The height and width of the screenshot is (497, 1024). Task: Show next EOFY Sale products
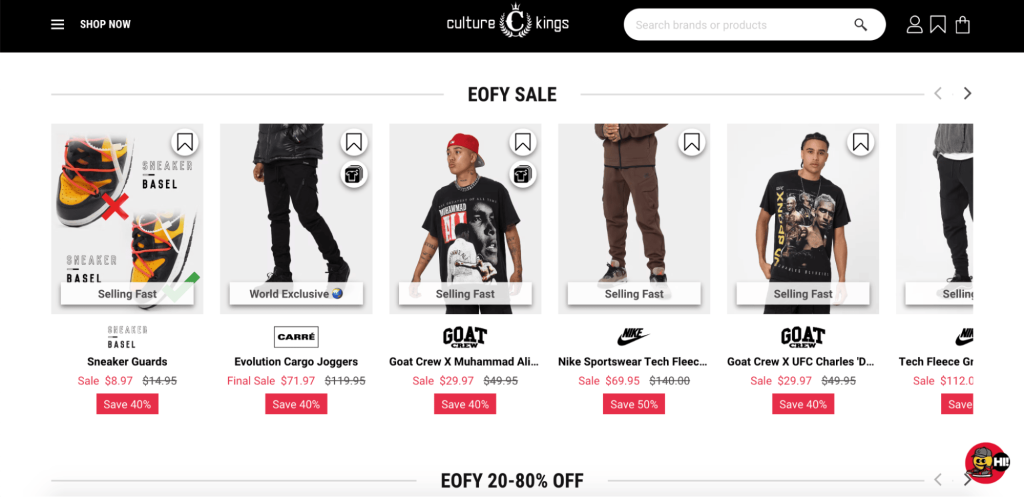[x=967, y=94]
